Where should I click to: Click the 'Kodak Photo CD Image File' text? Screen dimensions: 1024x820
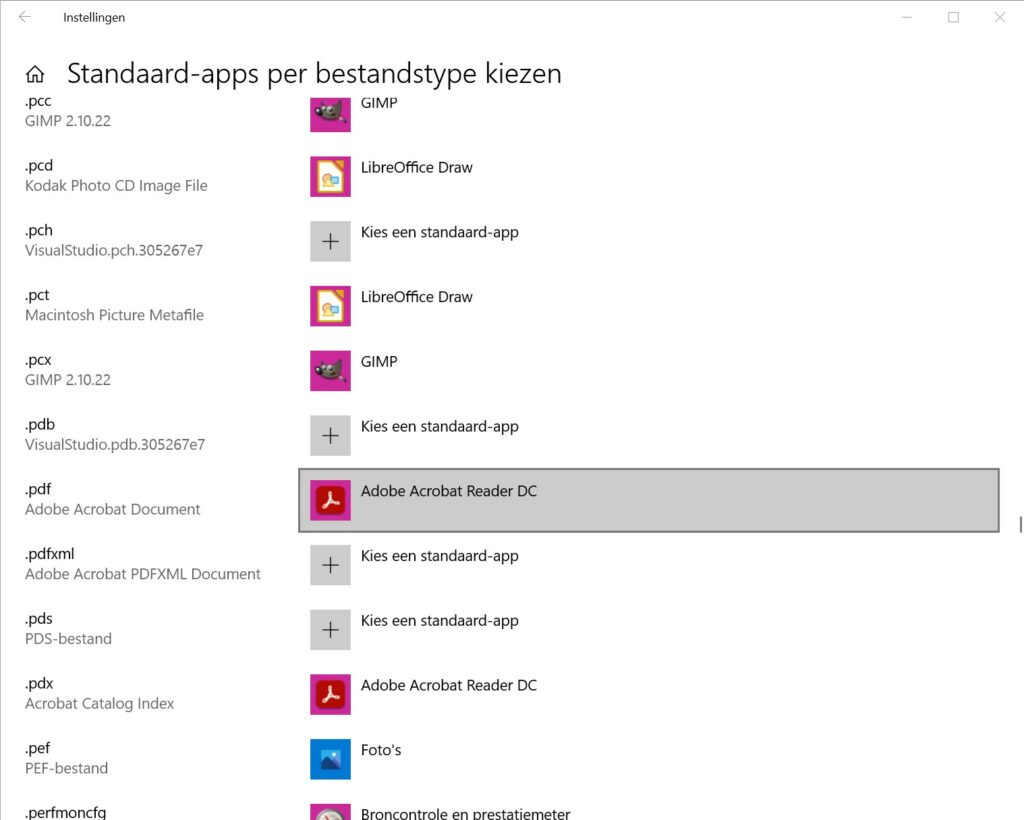[116, 186]
